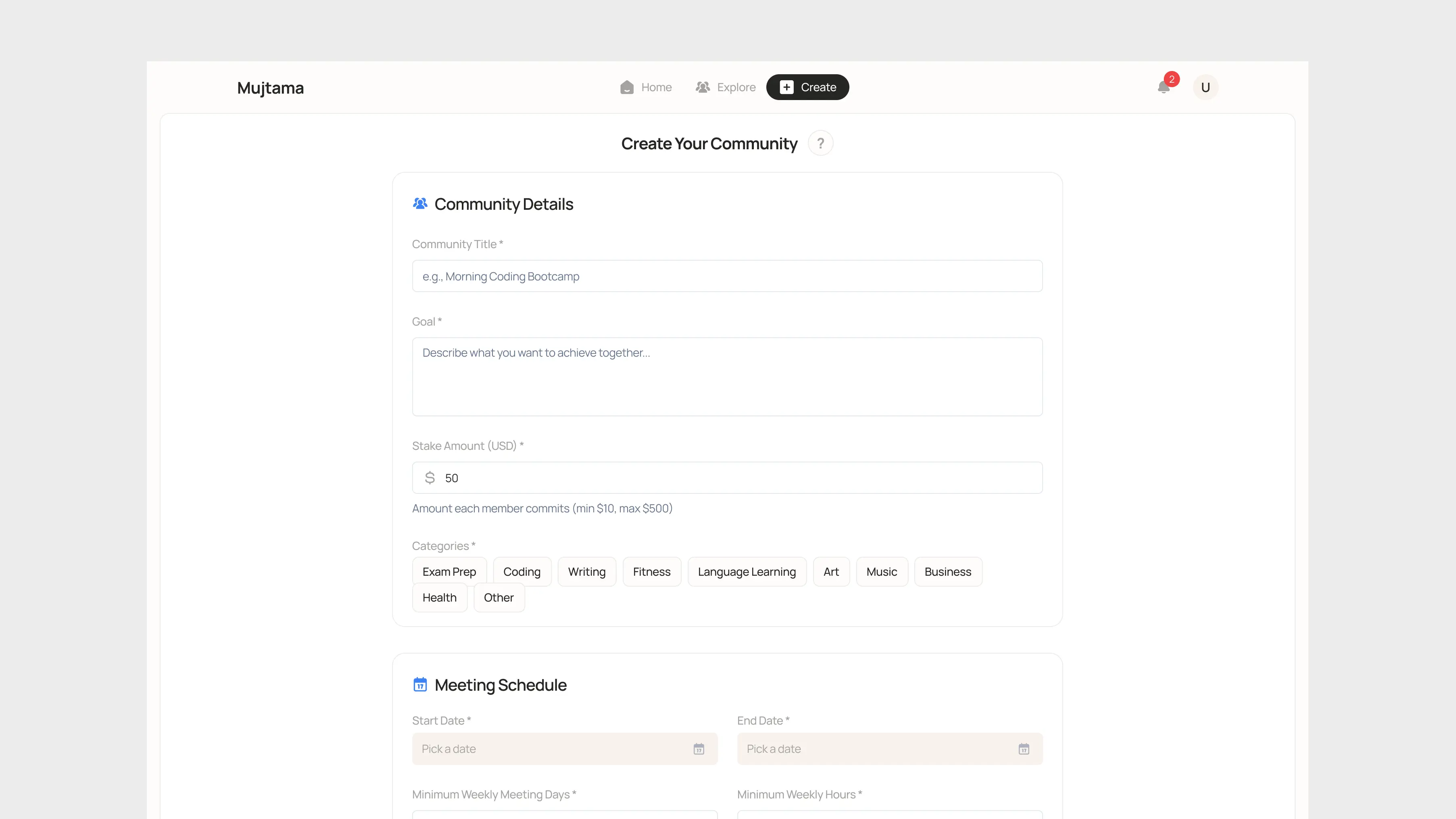Choose the Other category chip
The image size is (1456, 819).
coord(499,598)
